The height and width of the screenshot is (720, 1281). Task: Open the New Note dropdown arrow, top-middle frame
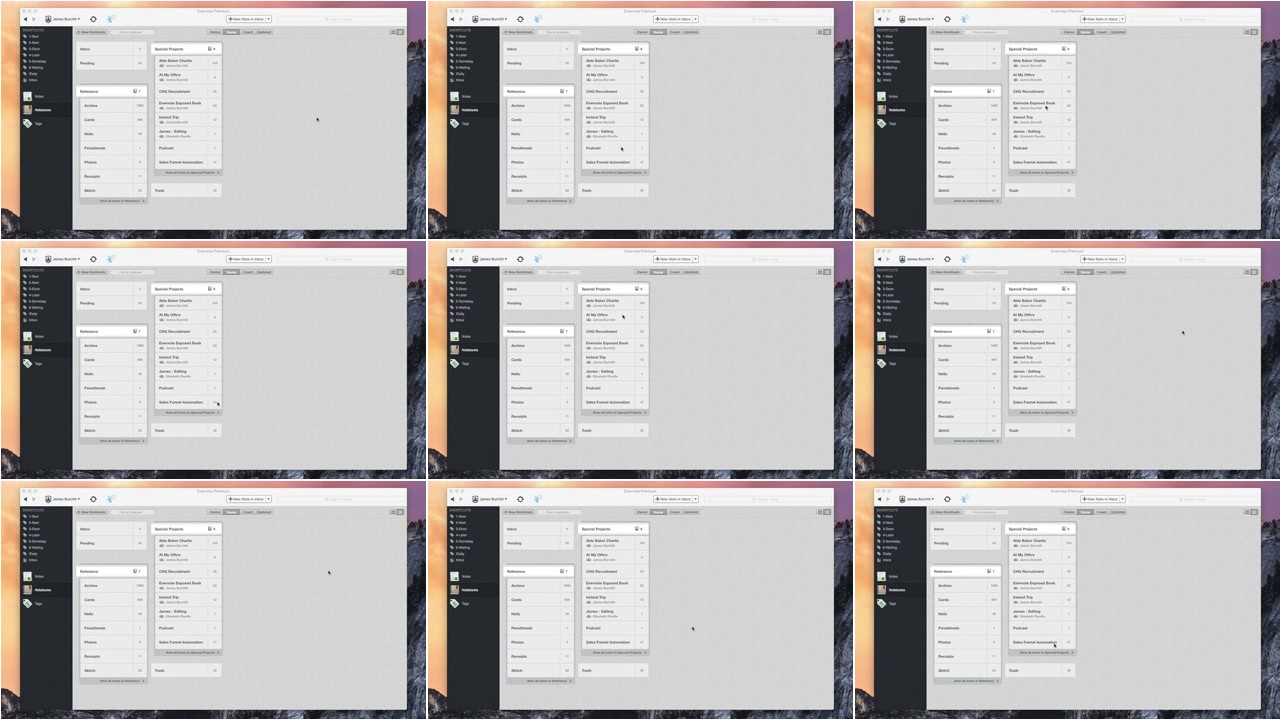click(696, 19)
